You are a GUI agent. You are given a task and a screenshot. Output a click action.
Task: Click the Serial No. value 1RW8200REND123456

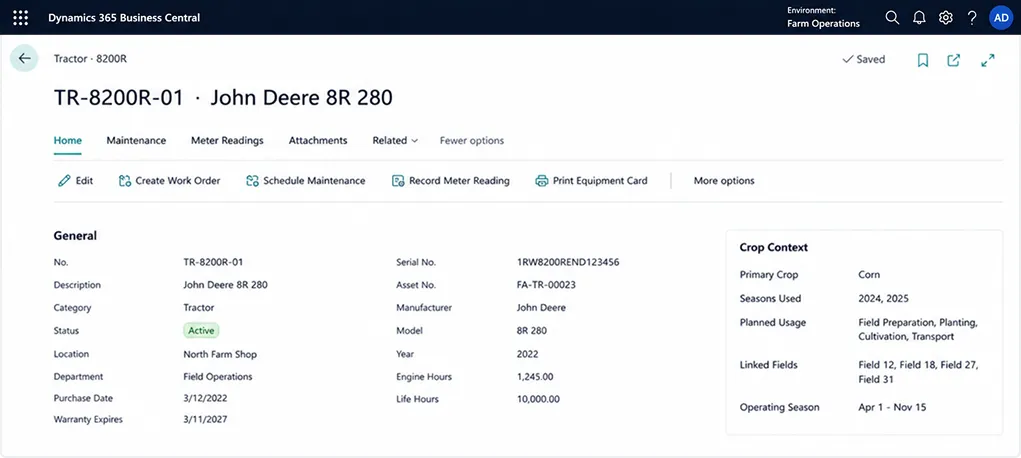coord(568,262)
